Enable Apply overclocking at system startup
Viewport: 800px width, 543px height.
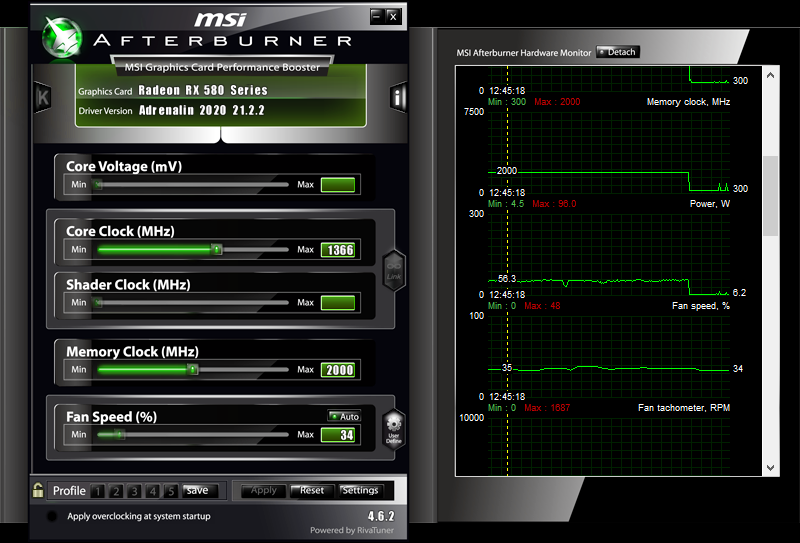tap(52, 516)
